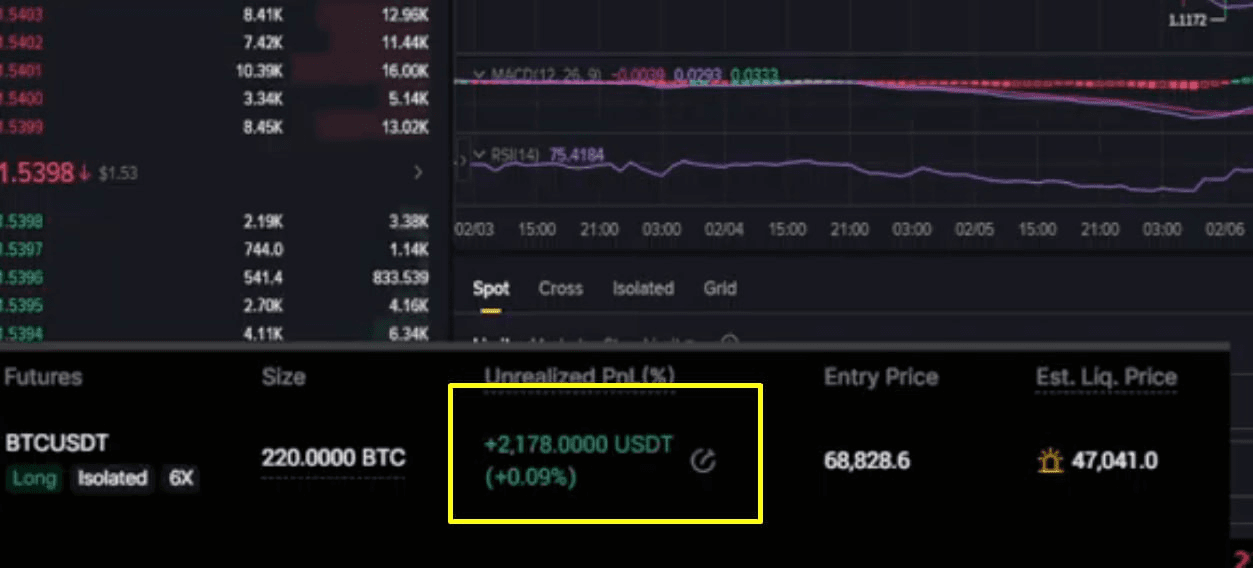Switch to the Spot tab
Image resolution: width=1253 pixels, height=568 pixels.
click(491, 289)
